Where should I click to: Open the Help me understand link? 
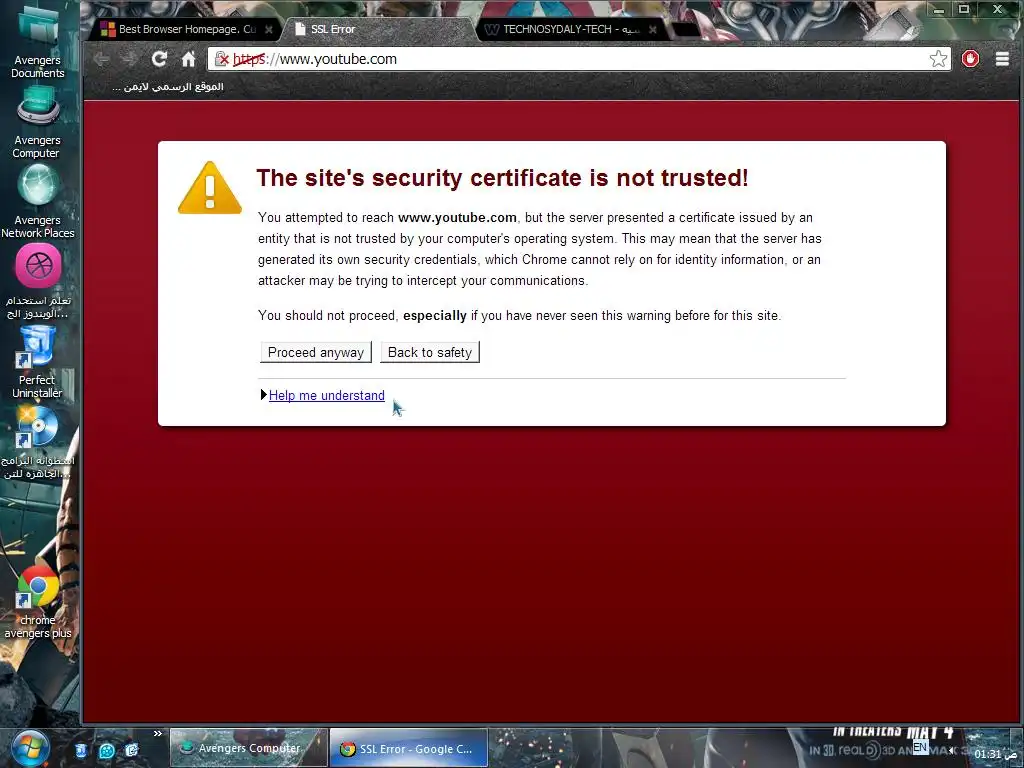coord(327,395)
